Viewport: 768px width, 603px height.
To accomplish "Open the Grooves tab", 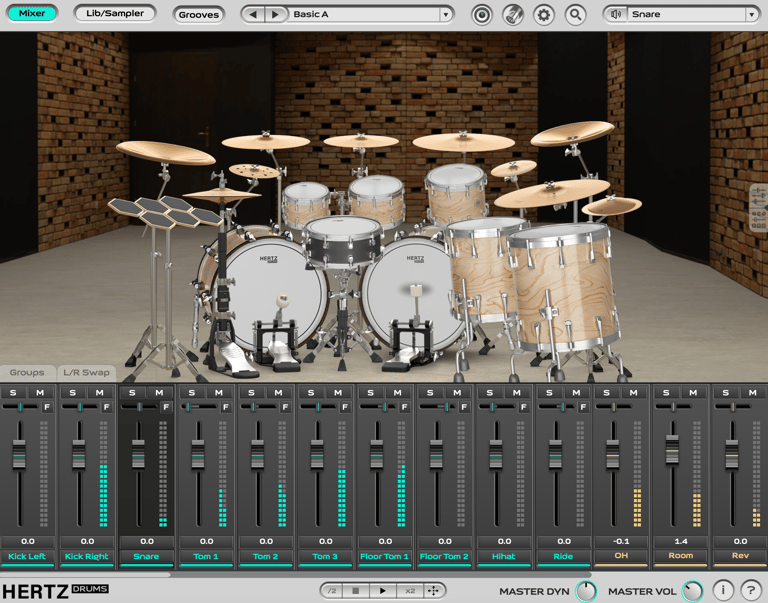I will [198, 15].
